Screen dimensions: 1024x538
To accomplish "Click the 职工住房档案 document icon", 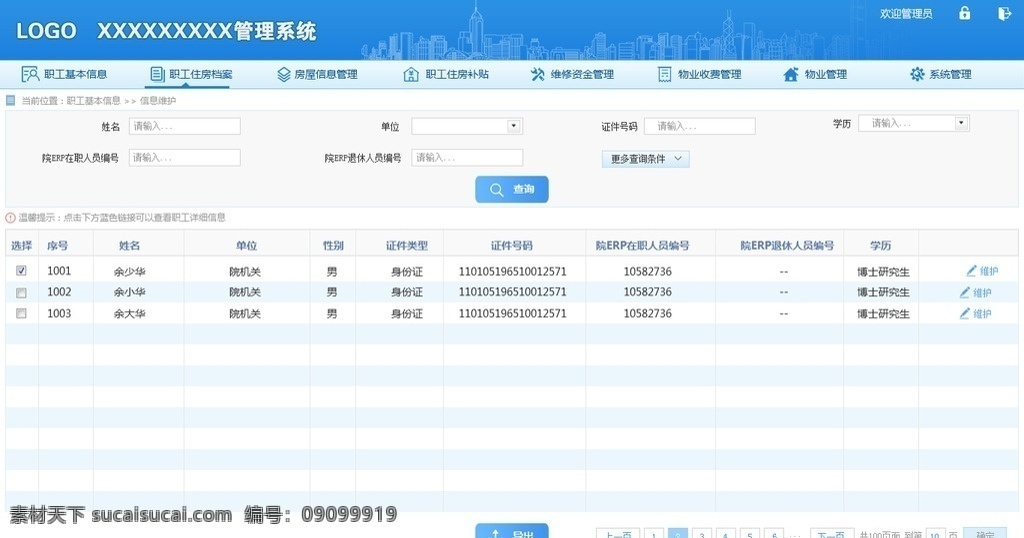I will [157, 74].
